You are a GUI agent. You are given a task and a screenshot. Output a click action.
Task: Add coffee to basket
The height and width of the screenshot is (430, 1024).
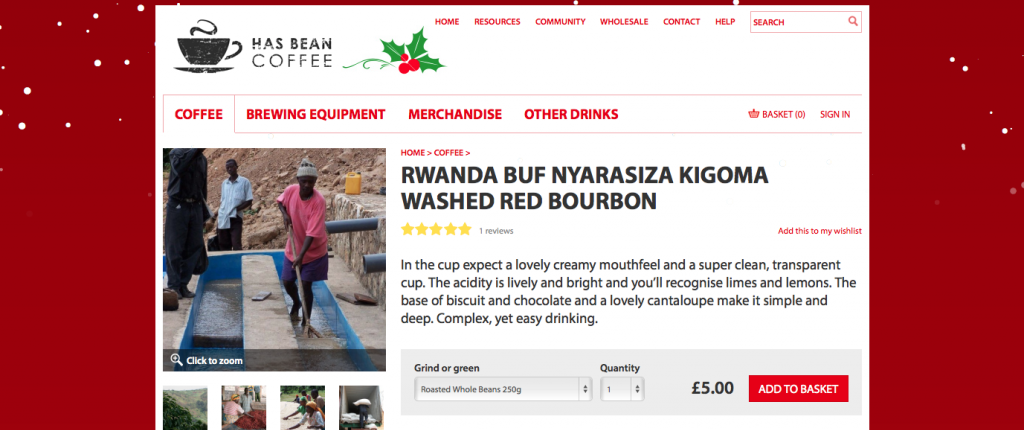pos(798,389)
